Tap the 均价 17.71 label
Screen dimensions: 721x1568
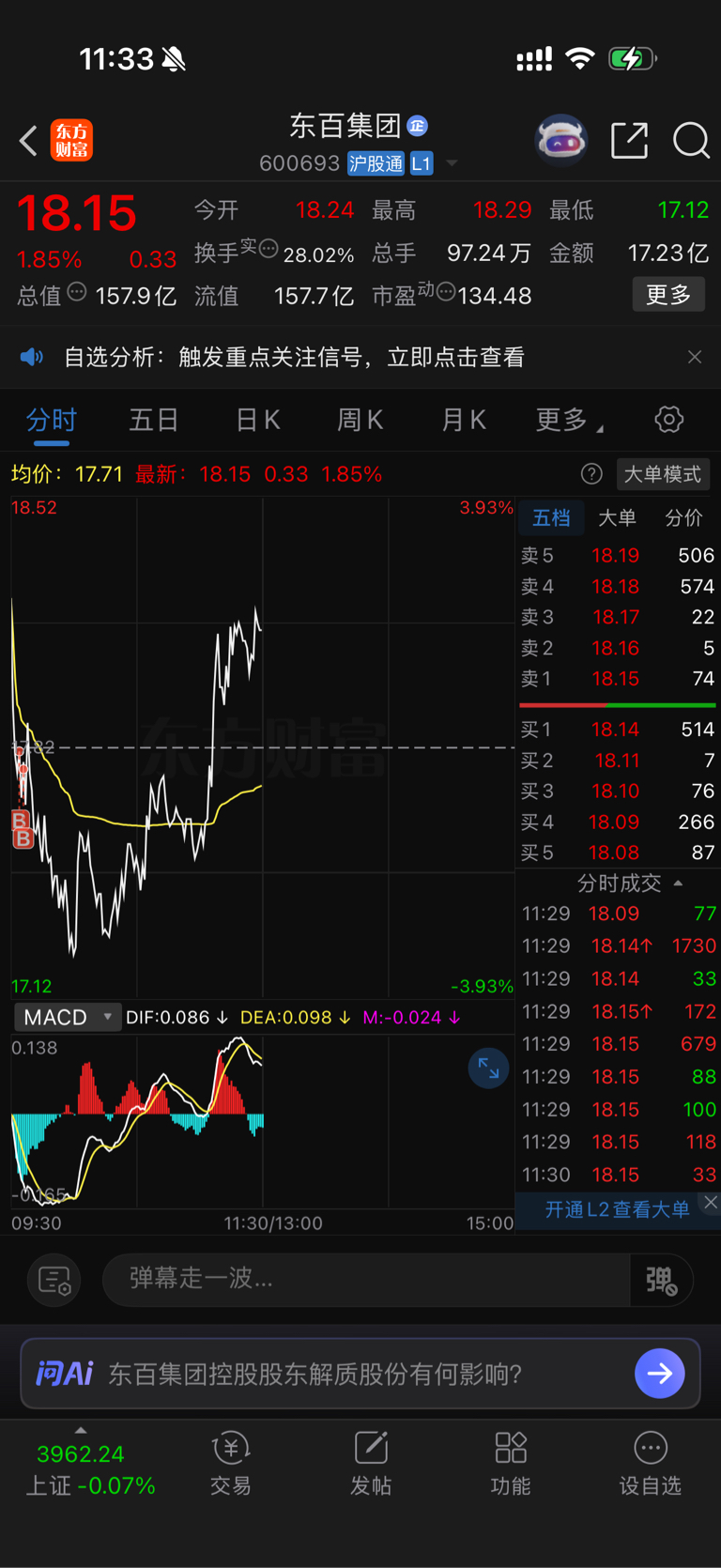[67, 474]
